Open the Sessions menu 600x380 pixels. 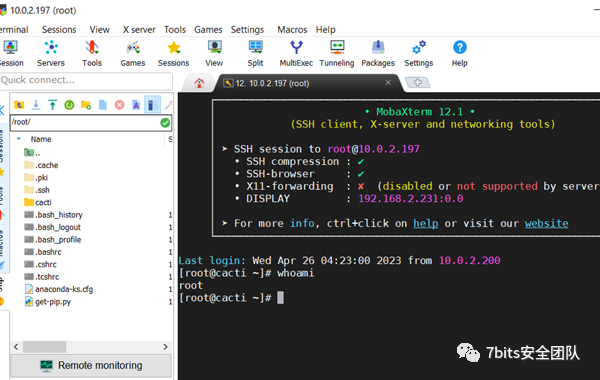(59, 29)
